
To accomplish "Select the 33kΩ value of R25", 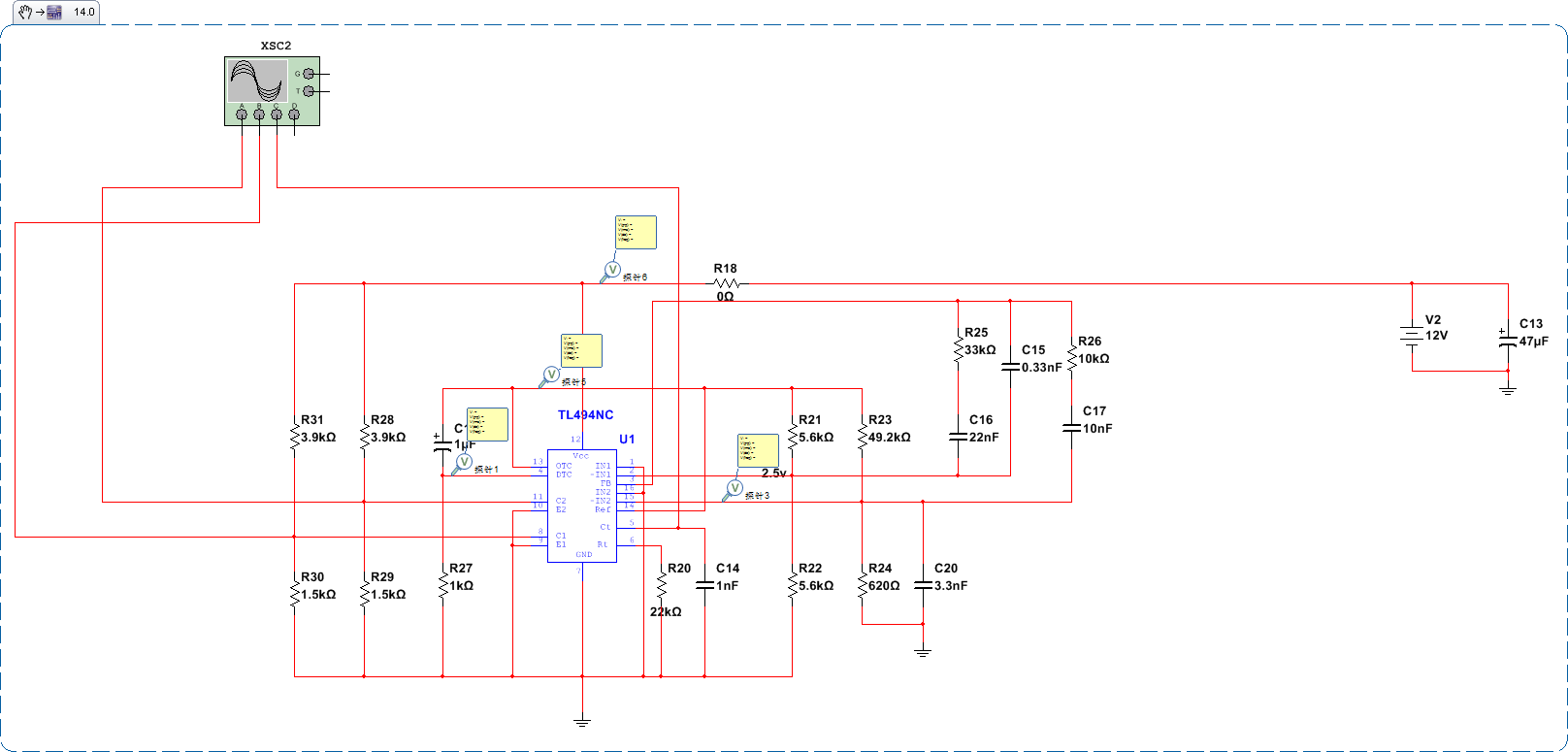I will coord(980,350).
